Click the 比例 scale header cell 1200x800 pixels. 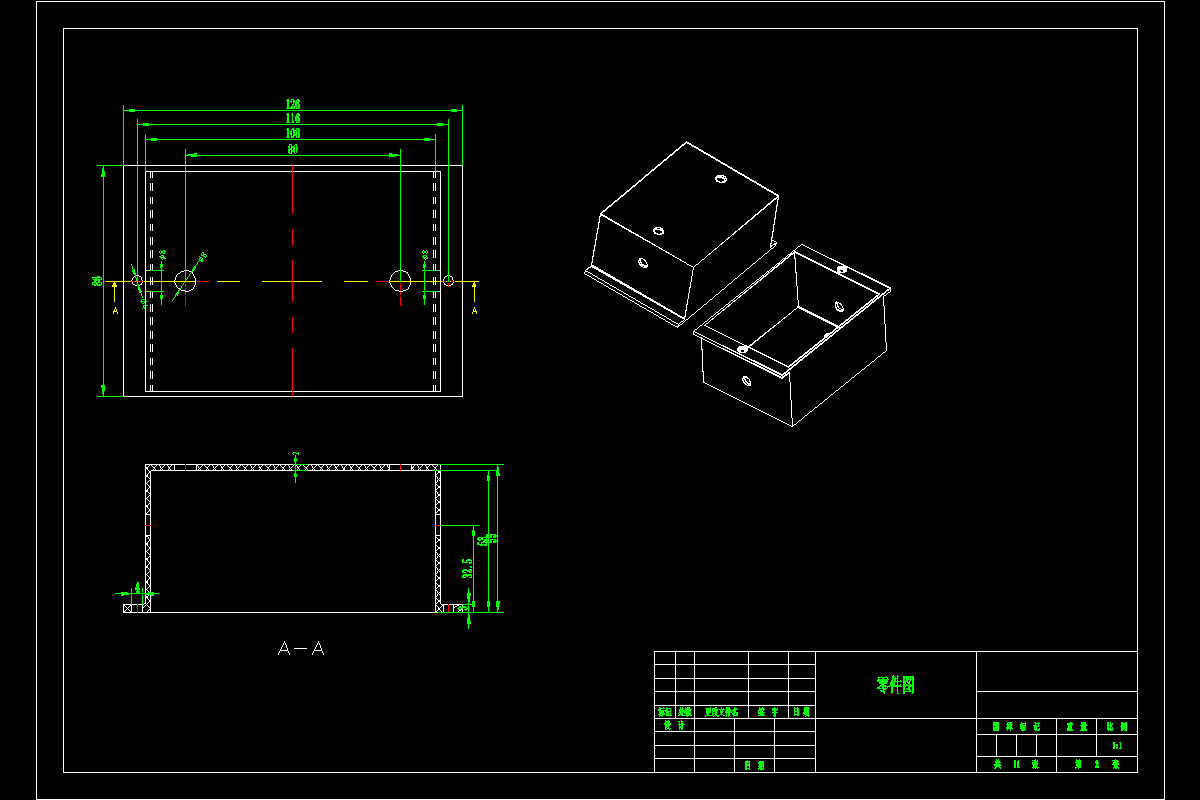tap(1117, 727)
